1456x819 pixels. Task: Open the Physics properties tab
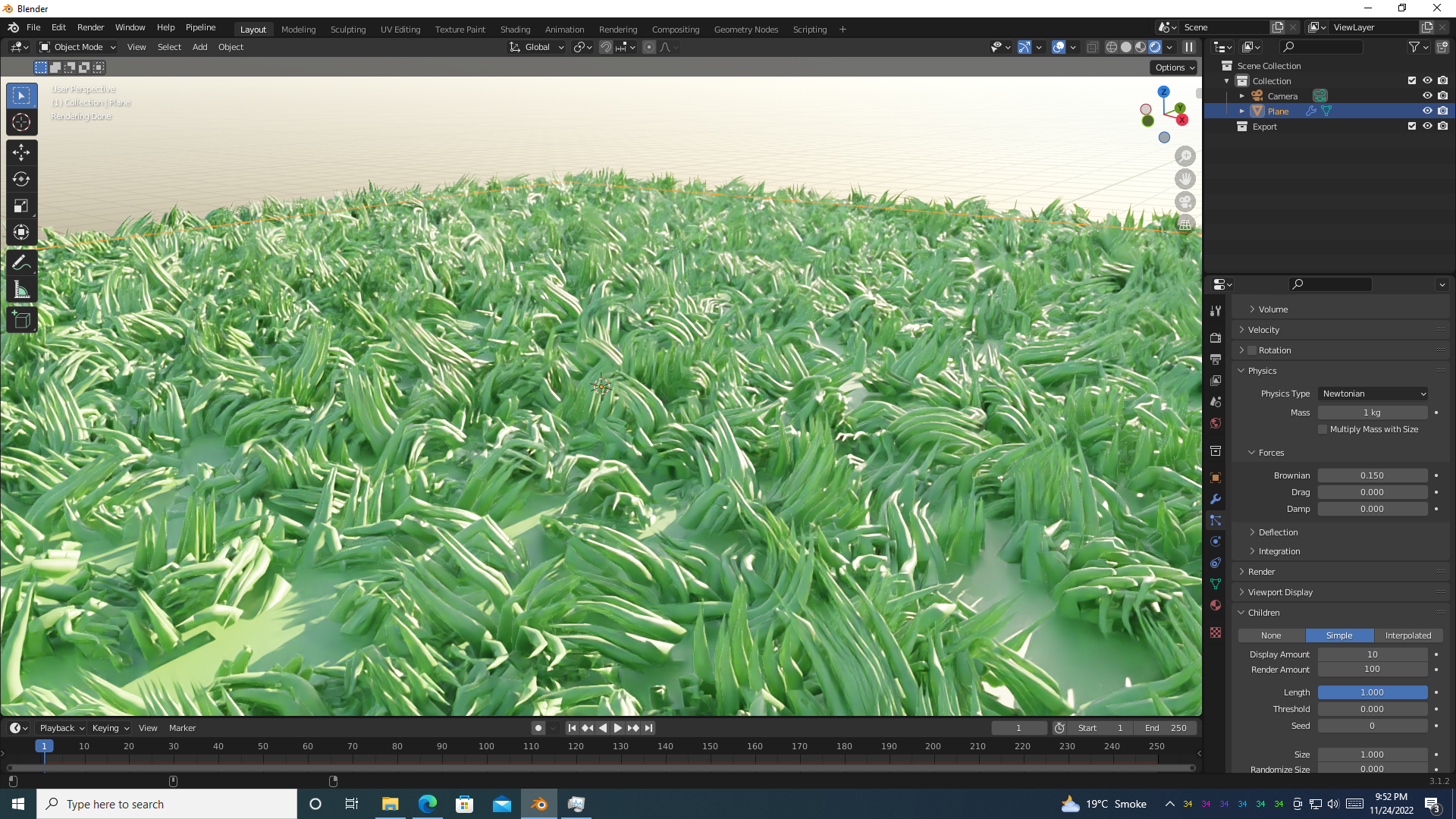point(1216,541)
